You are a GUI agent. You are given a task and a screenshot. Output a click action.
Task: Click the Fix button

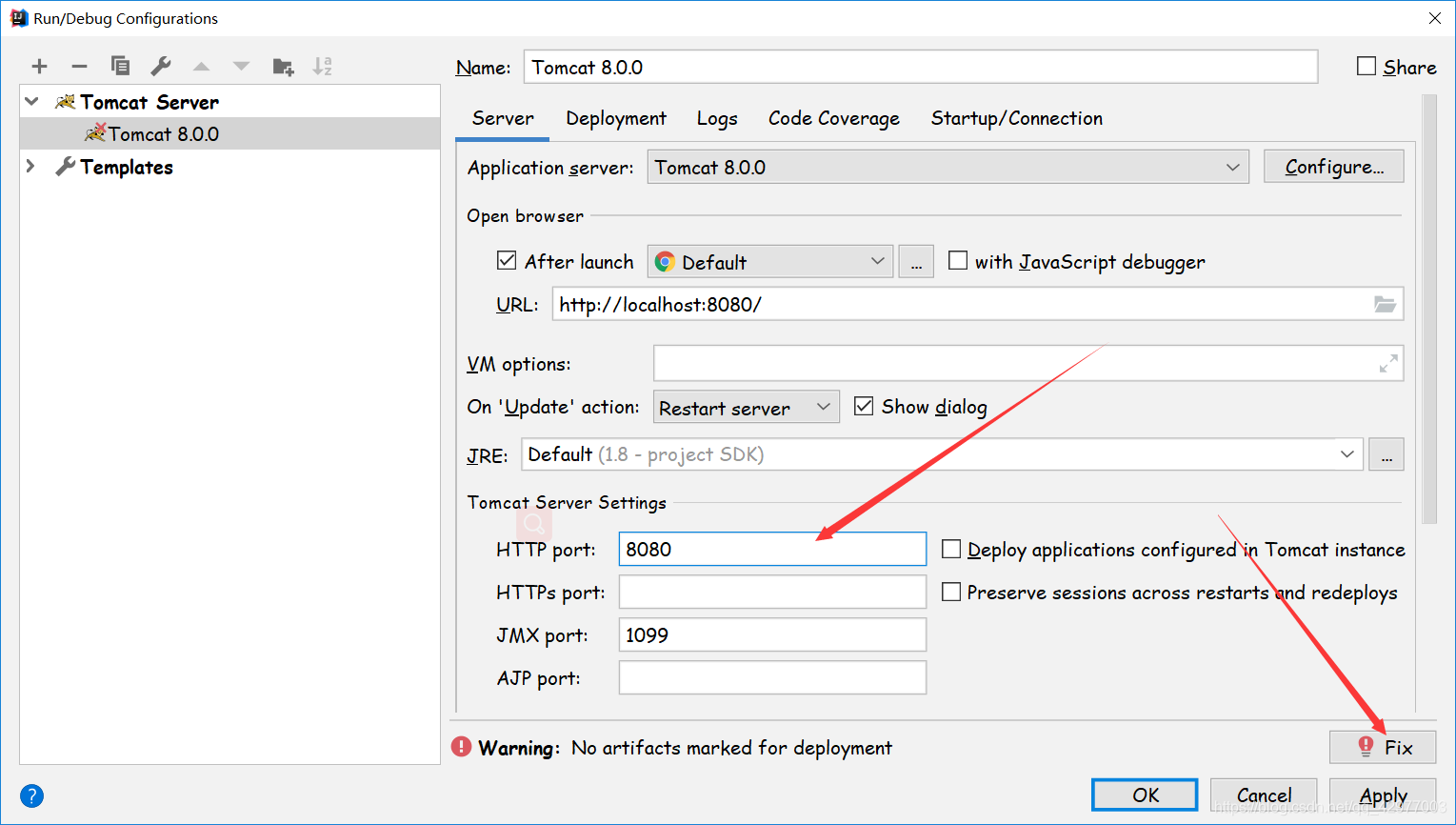pos(1382,747)
